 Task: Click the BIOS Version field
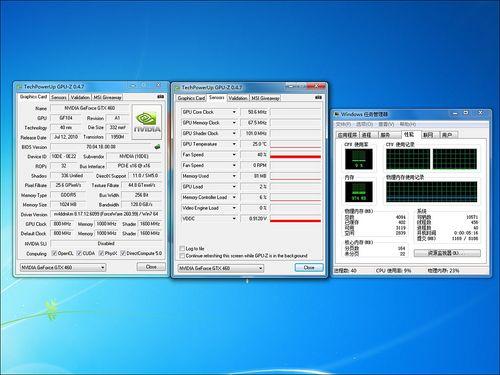[101, 147]
